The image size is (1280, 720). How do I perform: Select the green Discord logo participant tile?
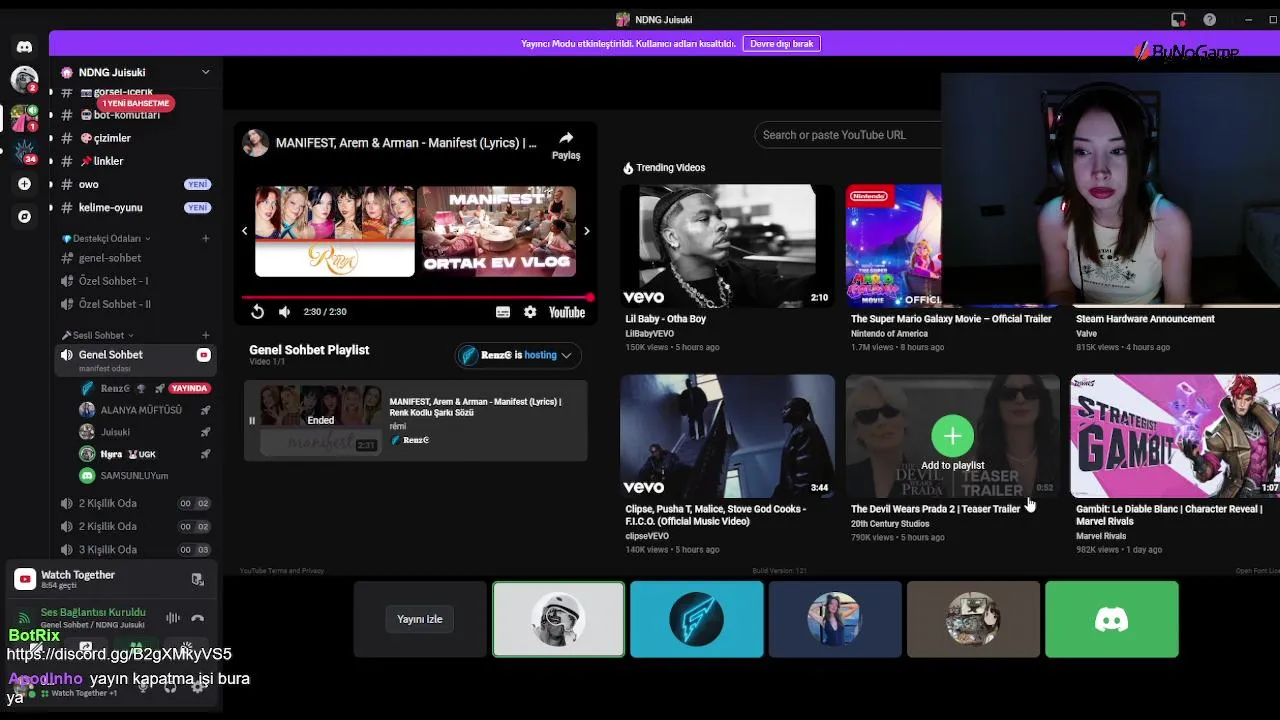(1111, 619)
